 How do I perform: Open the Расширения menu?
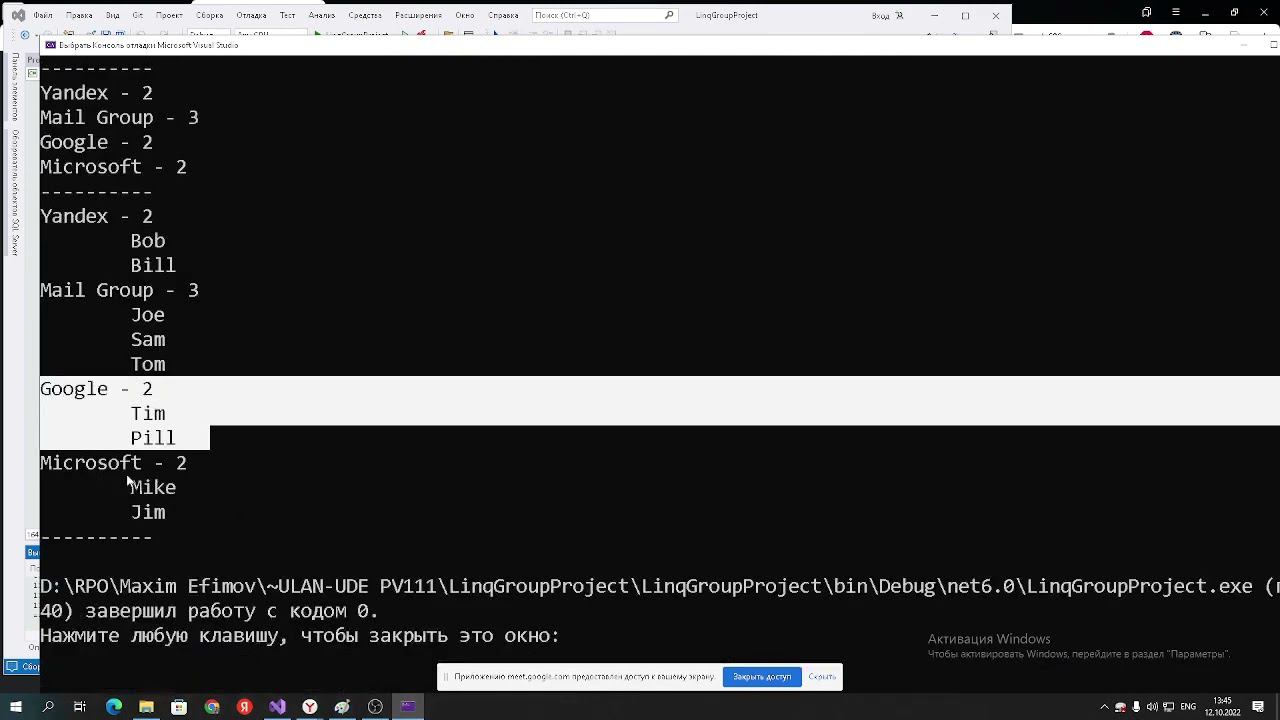[418, 15]
